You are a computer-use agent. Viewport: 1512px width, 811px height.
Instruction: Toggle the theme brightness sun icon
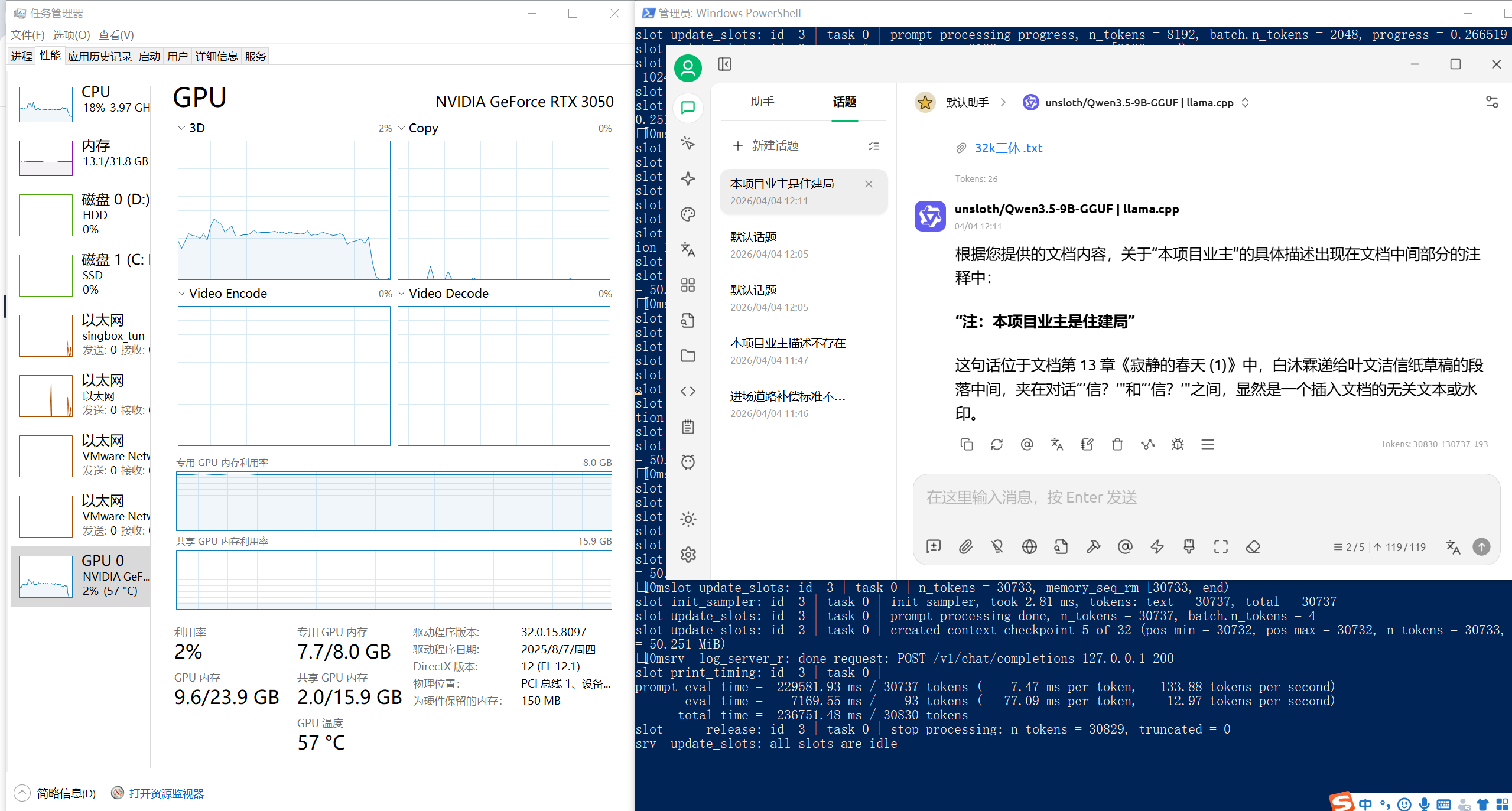point(688,519)
